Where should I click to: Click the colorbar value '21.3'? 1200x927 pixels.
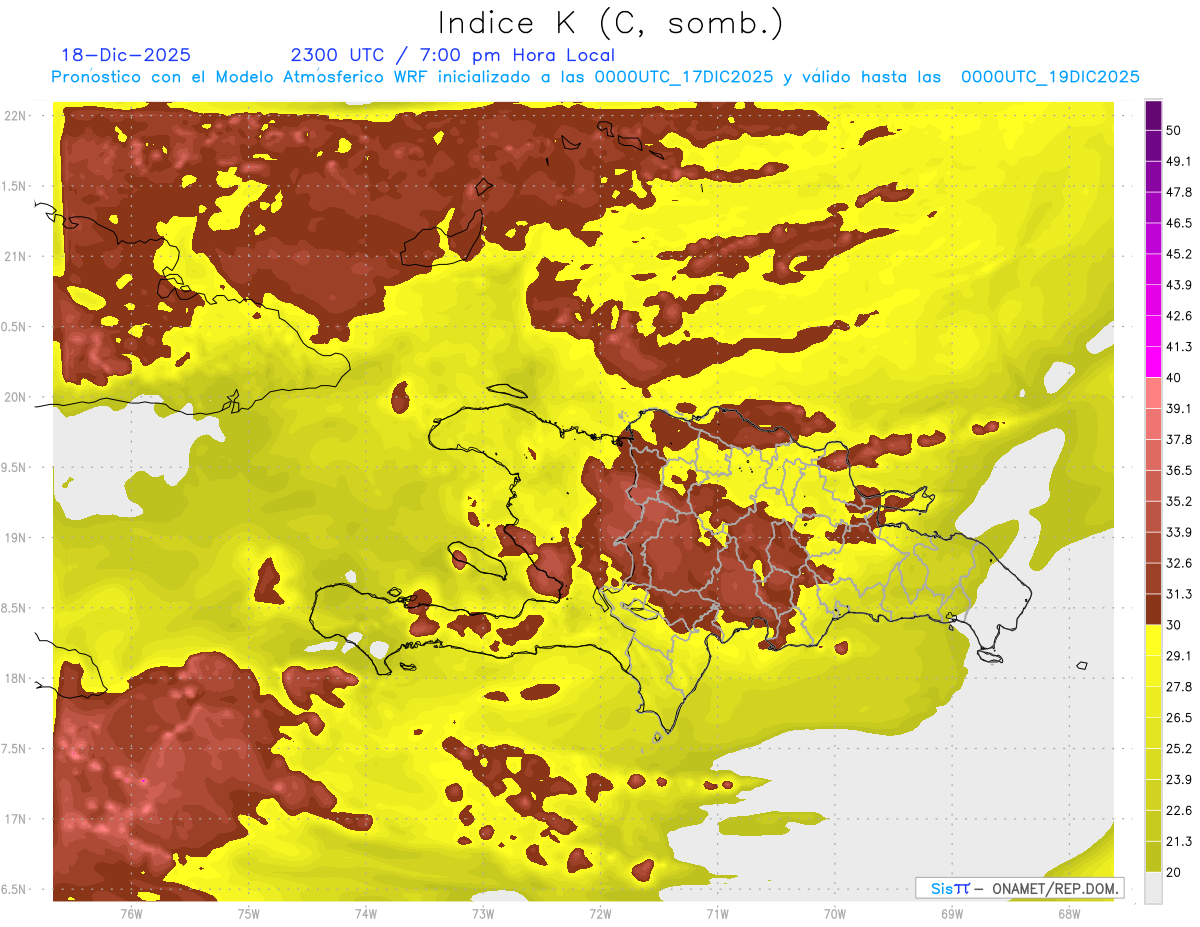(1179, 842)
